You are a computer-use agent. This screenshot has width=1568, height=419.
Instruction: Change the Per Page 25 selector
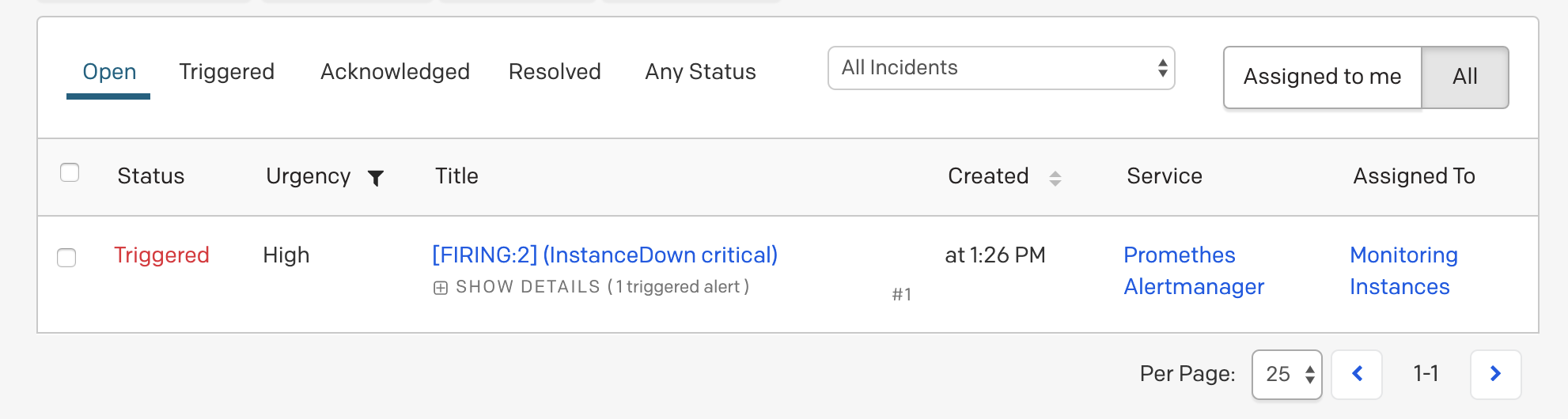[x=1286, y=374]
